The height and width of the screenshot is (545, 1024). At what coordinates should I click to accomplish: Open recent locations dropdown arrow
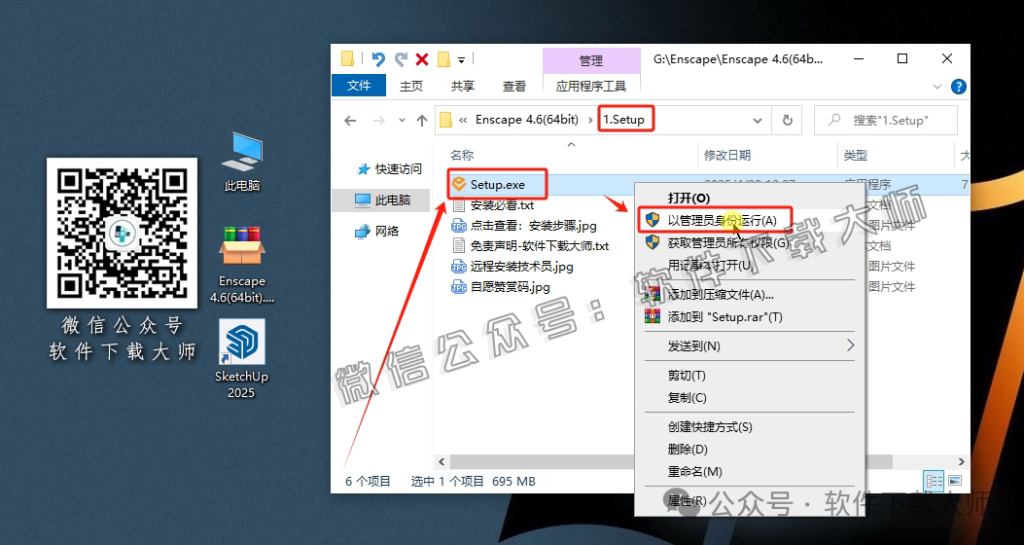[402, 121]
